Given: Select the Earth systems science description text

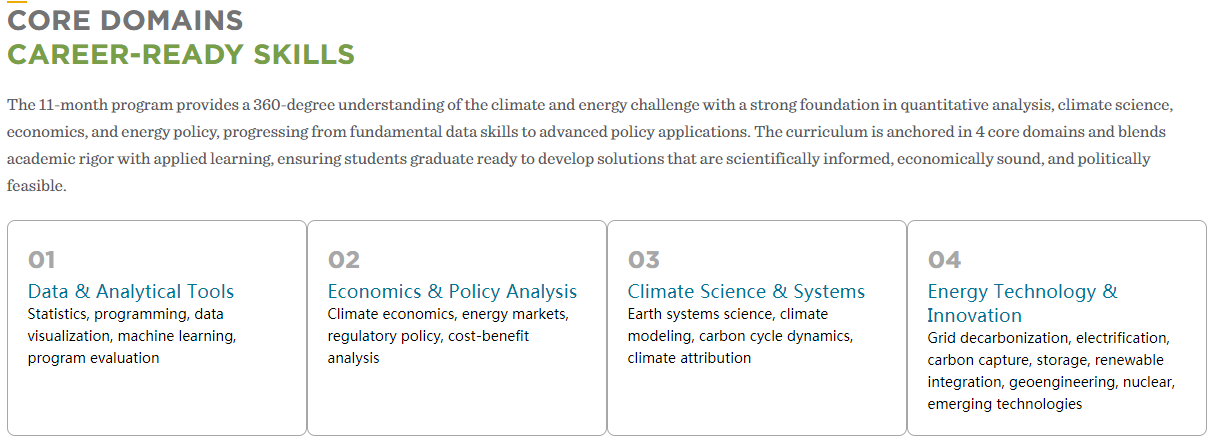Looking at the screenshot, I should 740,336.
